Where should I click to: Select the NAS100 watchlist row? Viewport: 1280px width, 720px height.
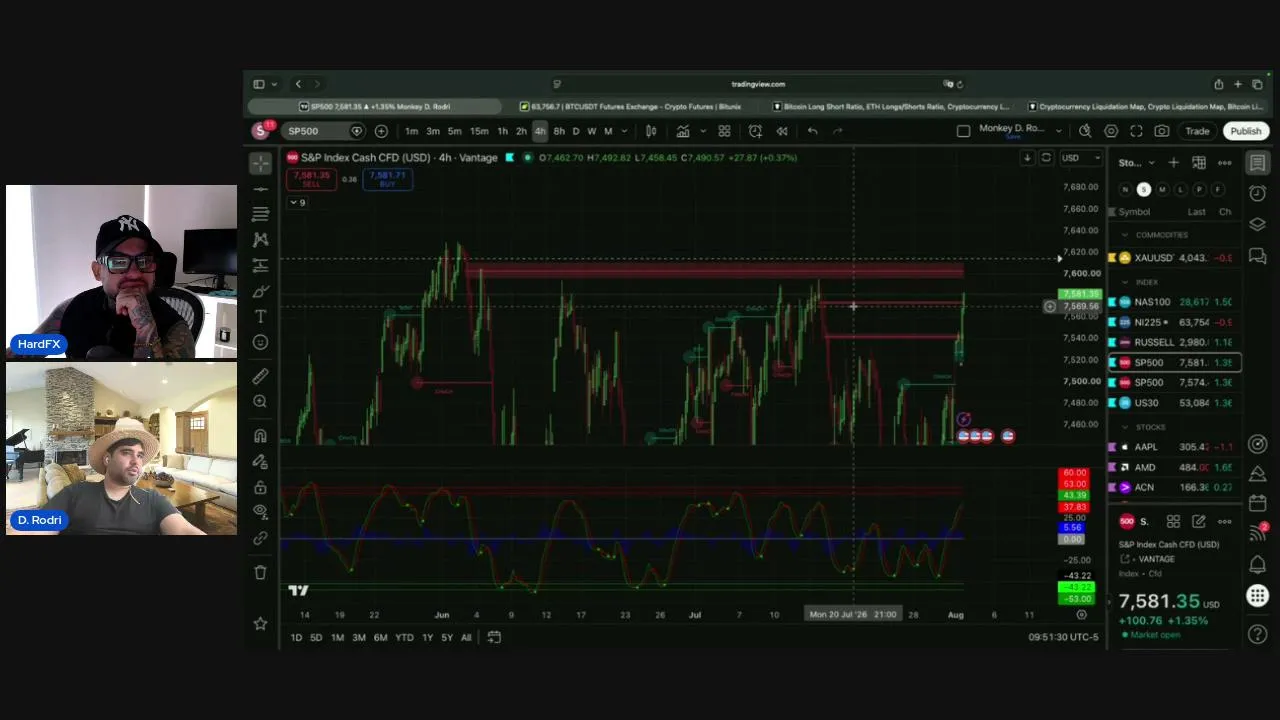tap(1175, 302)
